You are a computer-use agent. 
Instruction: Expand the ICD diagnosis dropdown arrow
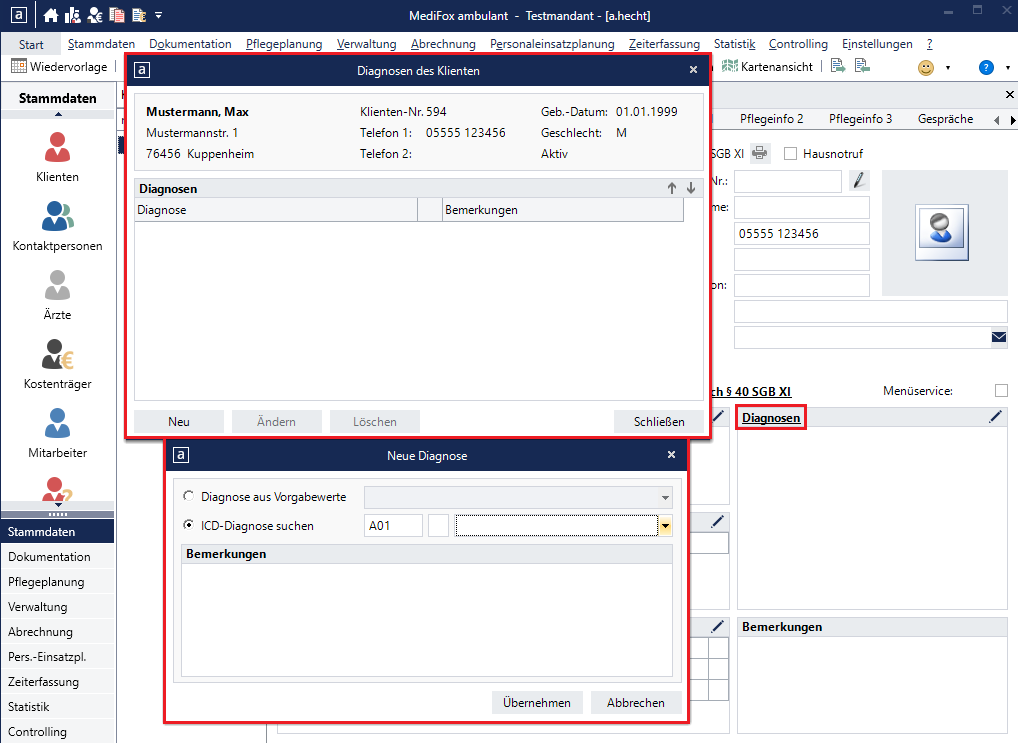point(664,526)
